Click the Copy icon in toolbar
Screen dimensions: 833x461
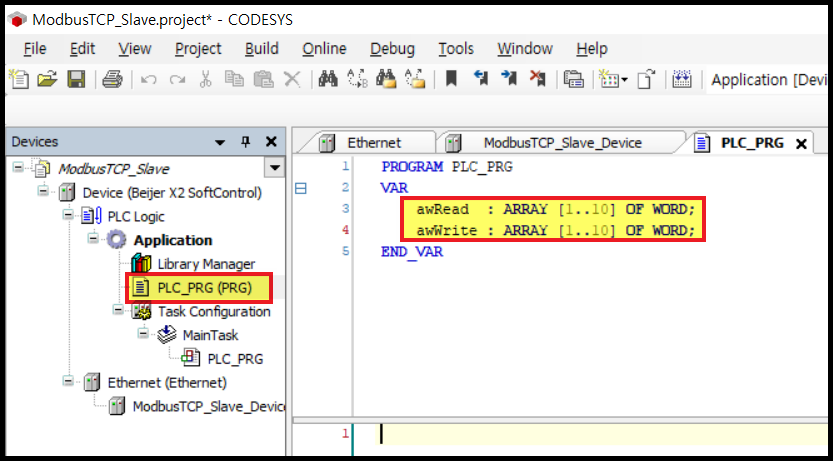pyautogui.click(x=234, y=80)
